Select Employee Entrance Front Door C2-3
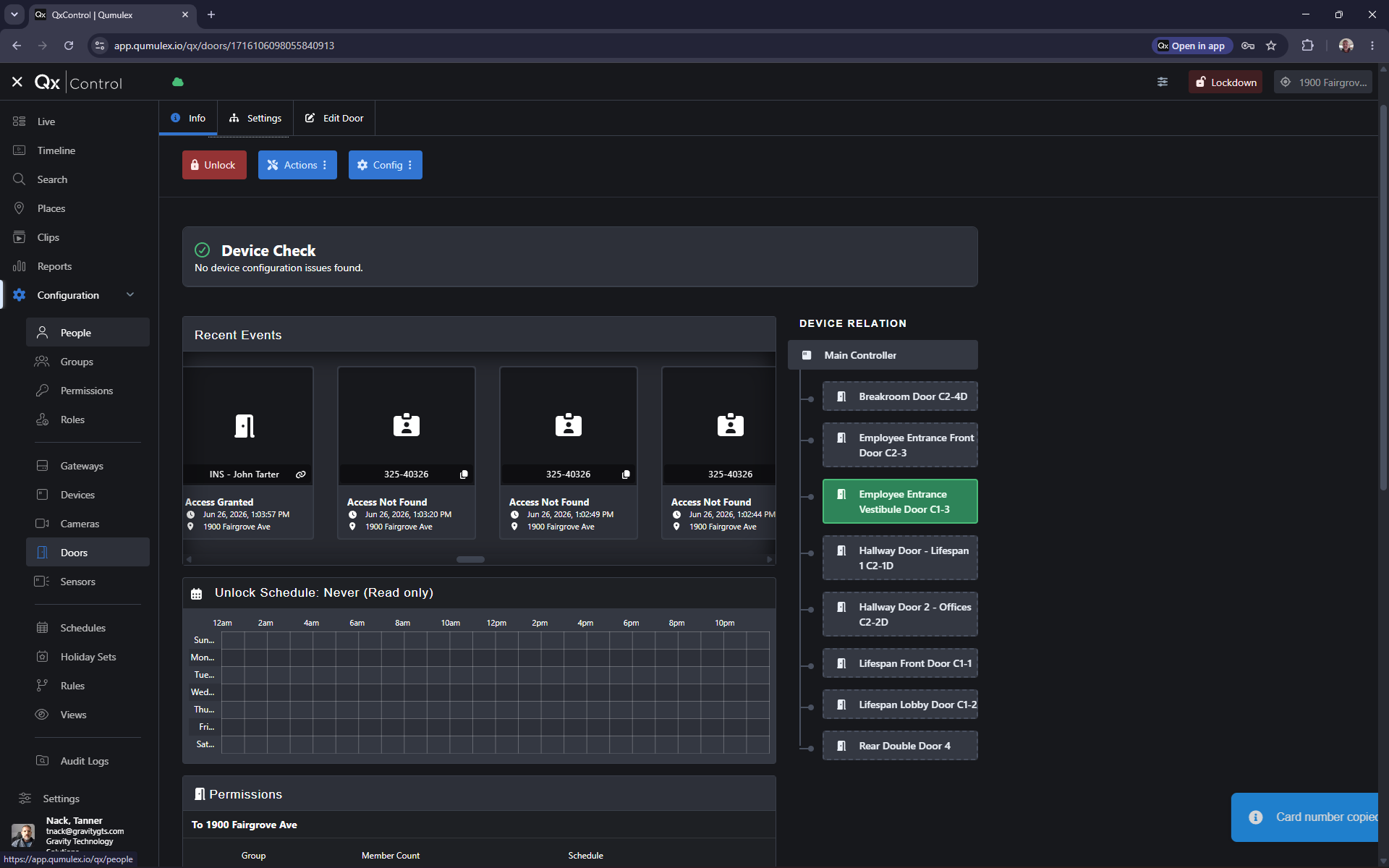Image resolution: width=1389 pixels, height=868 pixels. 900,445
